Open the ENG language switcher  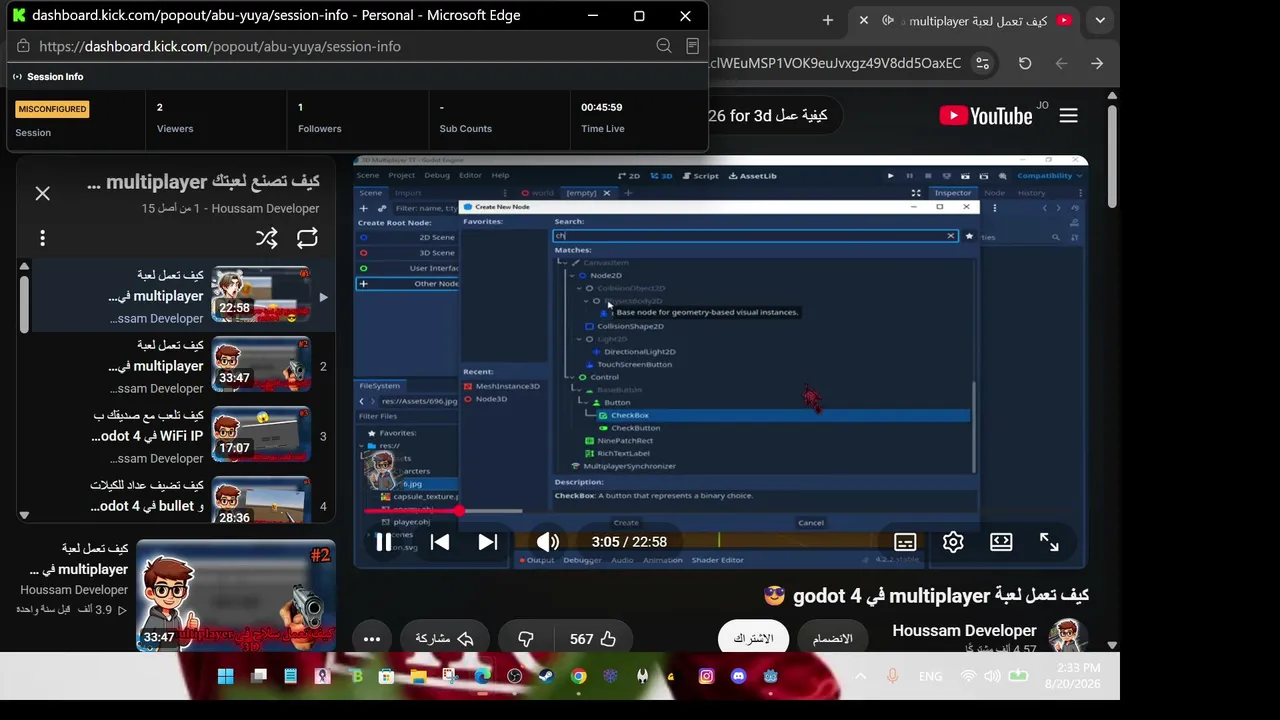click(x=930, y=676)
